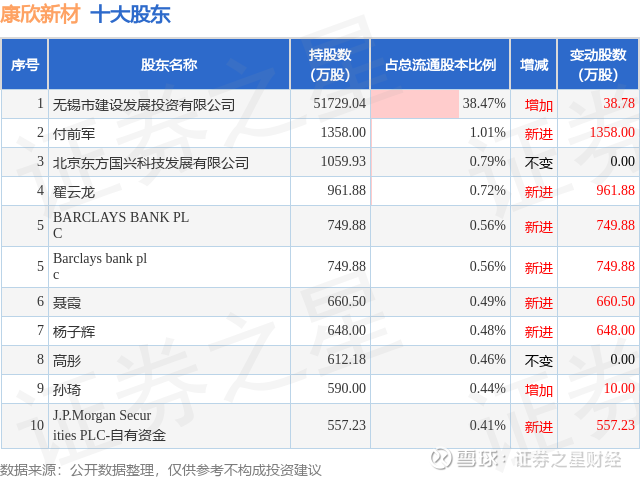Click the pink proportion bar for 38.47%
Image resolution: width=640 pixels, height=479 pixels.
pyautogui.click(x=415, y=104)
